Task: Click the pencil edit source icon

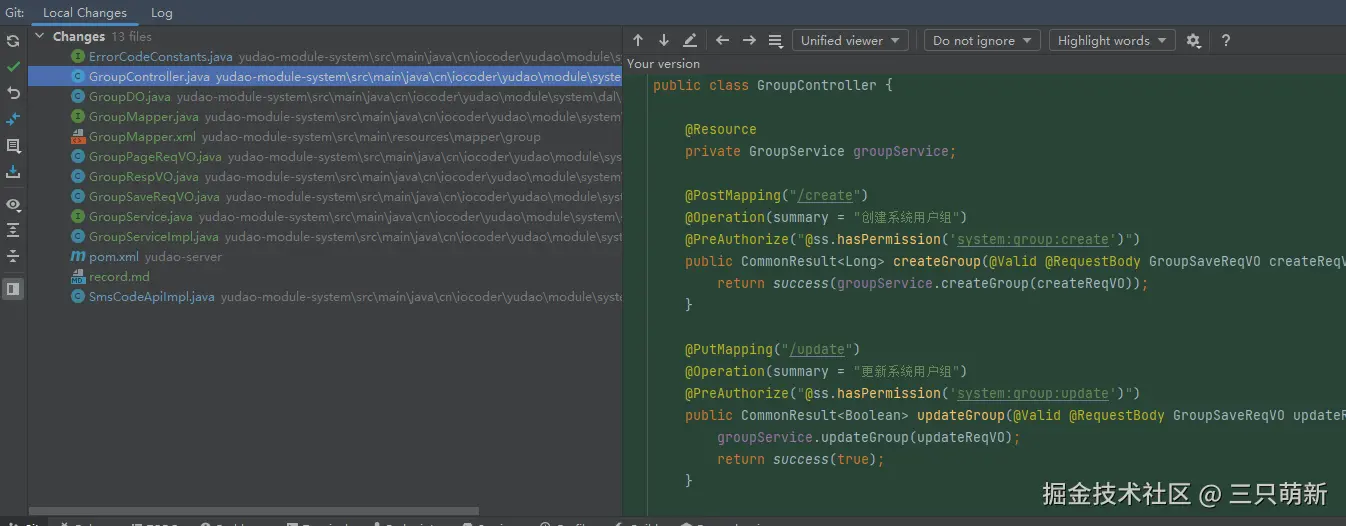Action: pyautogui.click(x=690, y=41)
